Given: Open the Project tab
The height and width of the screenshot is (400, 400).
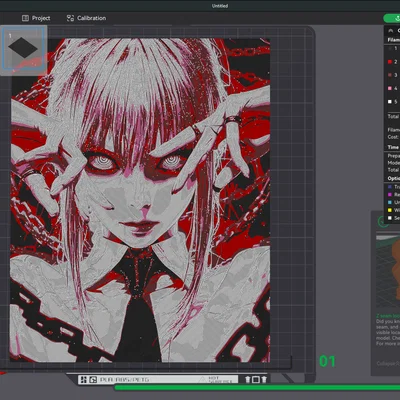Looking at the screenshot, I should [x=36, y=18].
